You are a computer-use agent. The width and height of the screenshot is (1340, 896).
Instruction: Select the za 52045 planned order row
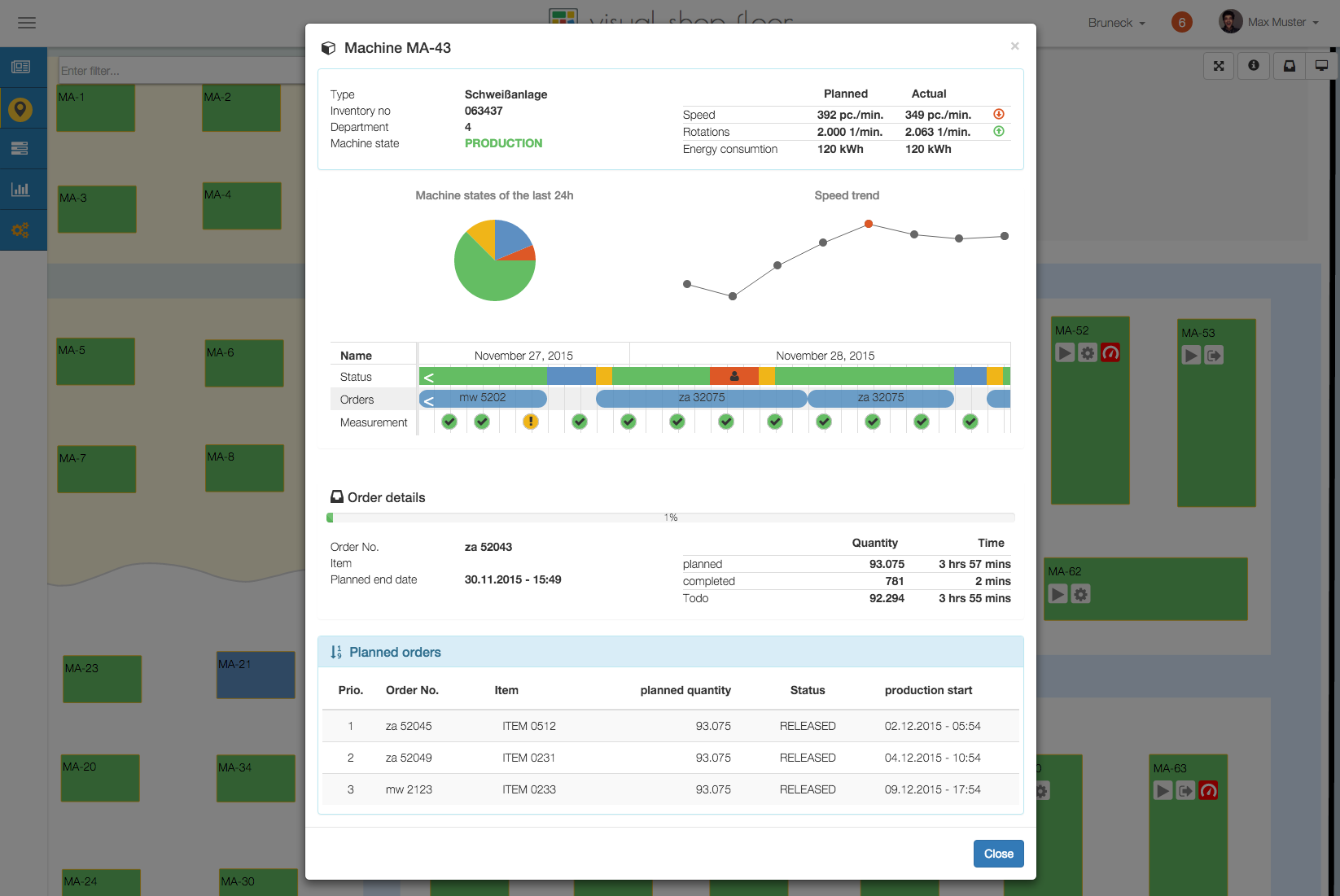click(x=670, y=726)
